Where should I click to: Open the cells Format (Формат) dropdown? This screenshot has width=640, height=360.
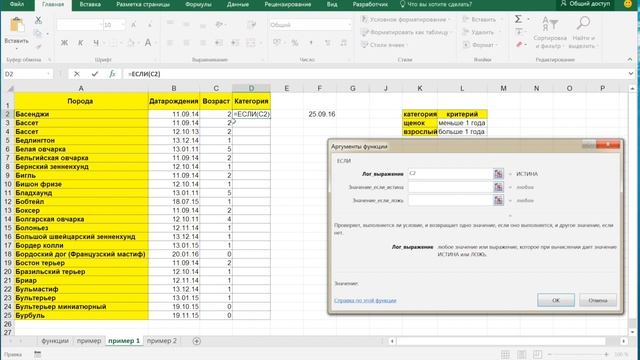(x=480, y=44)
